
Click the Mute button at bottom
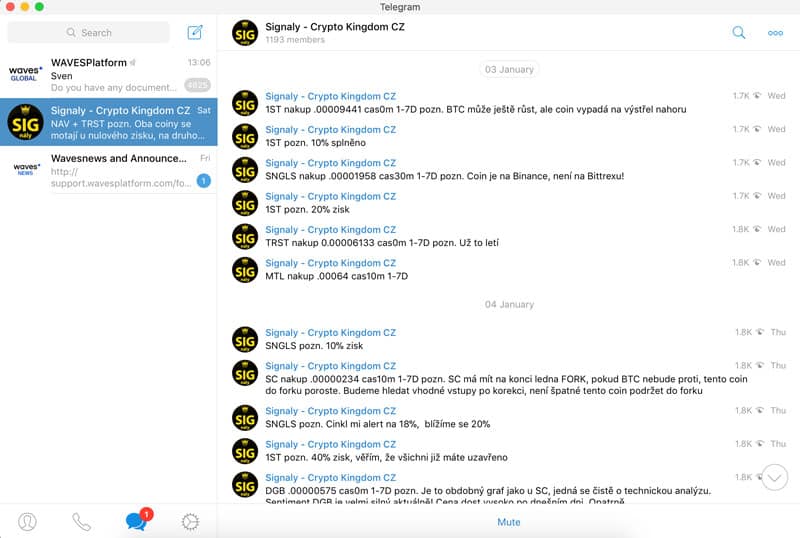[x=509, y=522]
